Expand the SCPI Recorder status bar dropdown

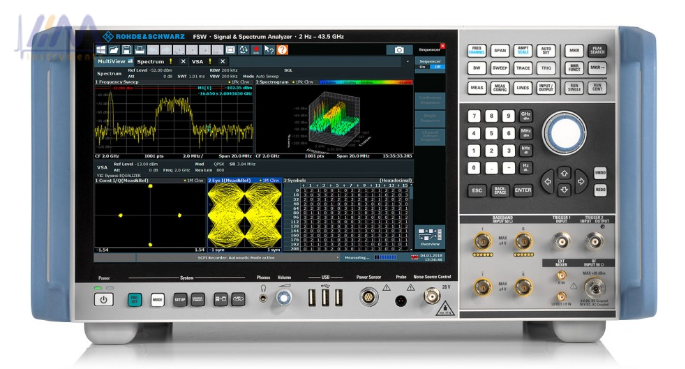(337, 258)
